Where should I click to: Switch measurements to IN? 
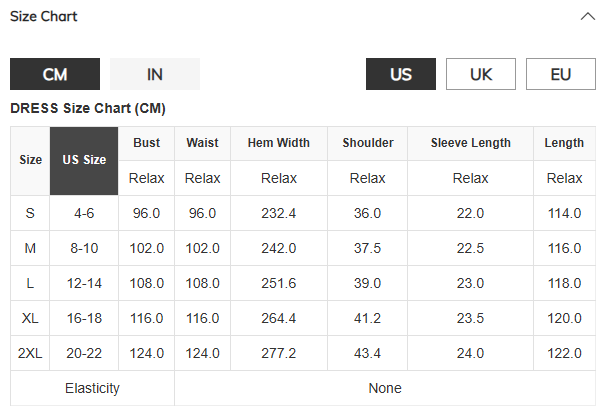tap(155, 74)
